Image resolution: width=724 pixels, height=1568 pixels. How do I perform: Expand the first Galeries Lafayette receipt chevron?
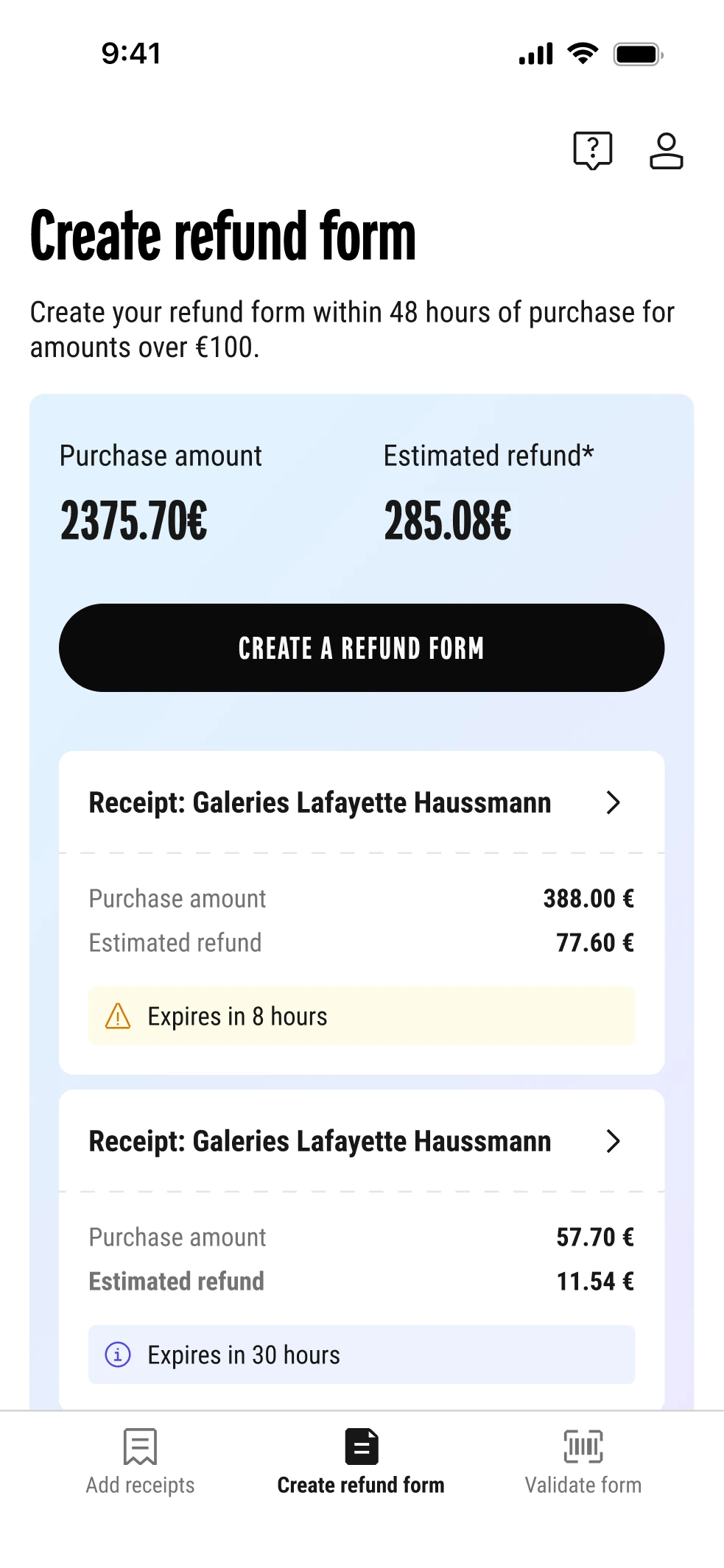tap(613, 802)
